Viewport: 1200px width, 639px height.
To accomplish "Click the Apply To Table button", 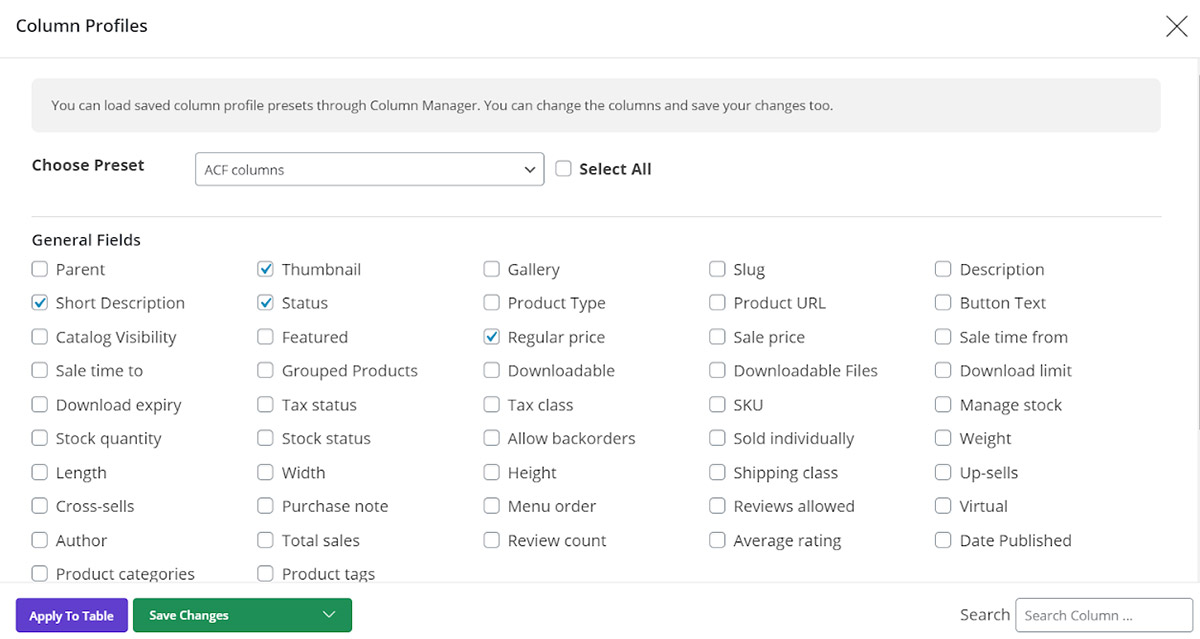I will 71,615.
